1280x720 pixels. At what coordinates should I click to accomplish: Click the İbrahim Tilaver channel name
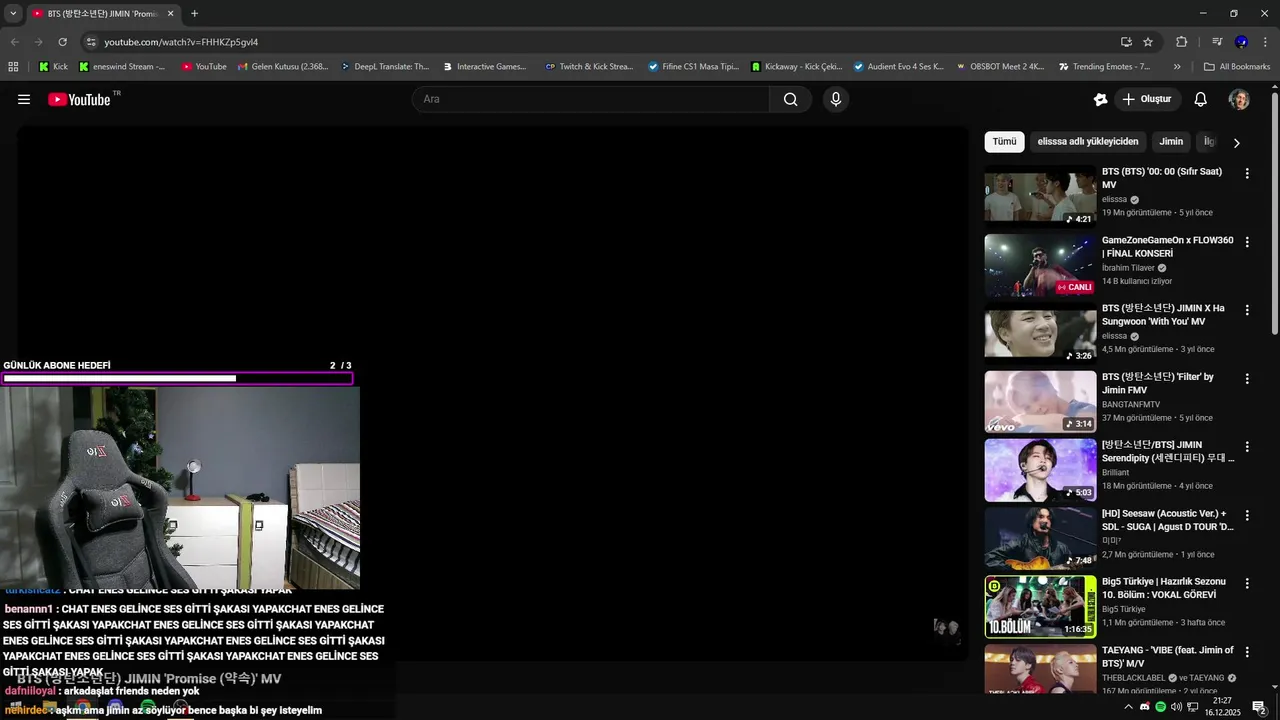click(1128, 268)
